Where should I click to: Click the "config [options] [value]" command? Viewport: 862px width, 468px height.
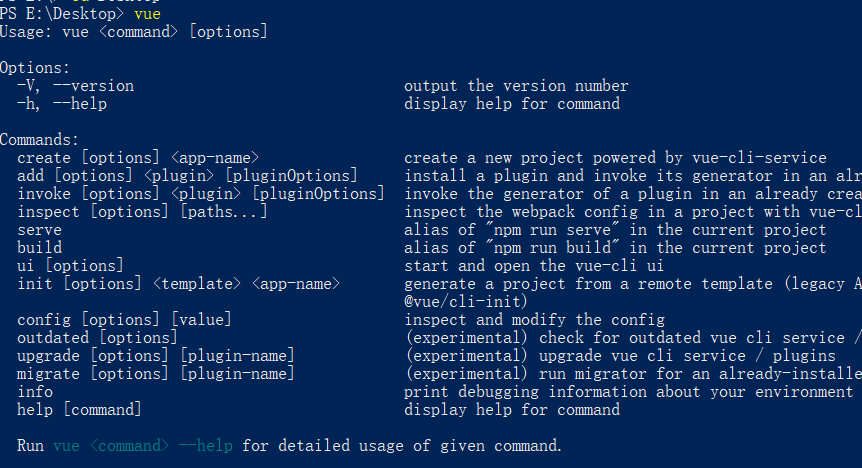point(124,320)
